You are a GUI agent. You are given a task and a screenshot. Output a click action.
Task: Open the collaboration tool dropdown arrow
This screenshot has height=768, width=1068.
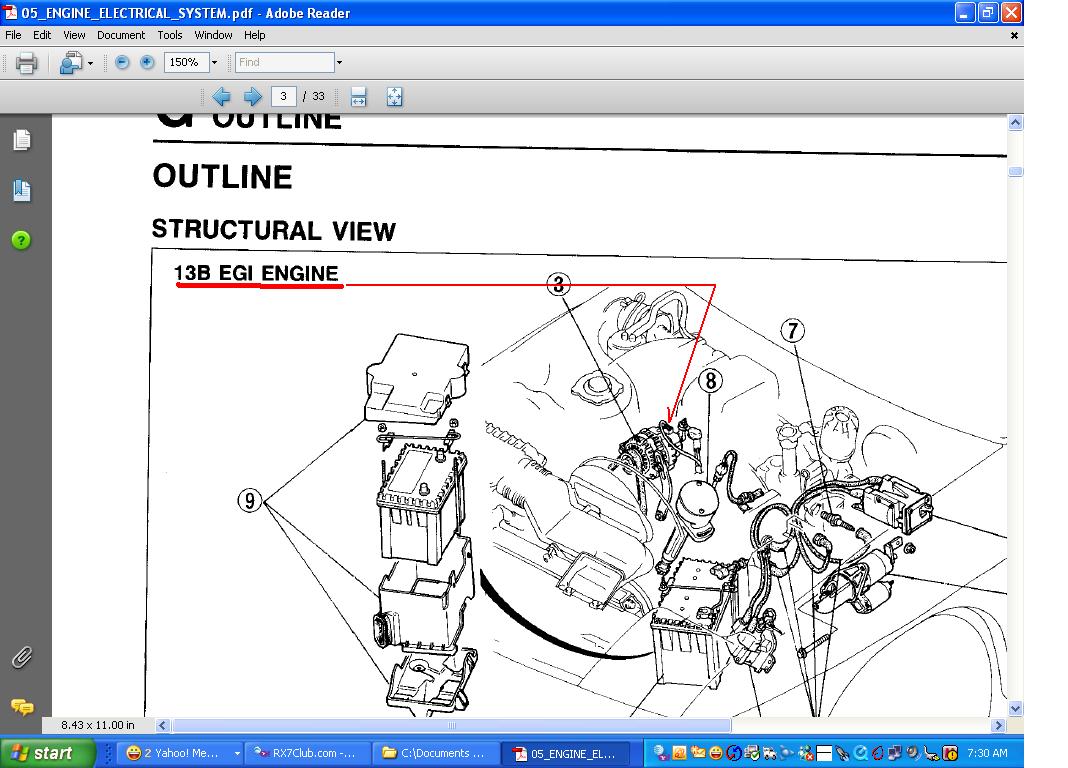coord(91,63)
